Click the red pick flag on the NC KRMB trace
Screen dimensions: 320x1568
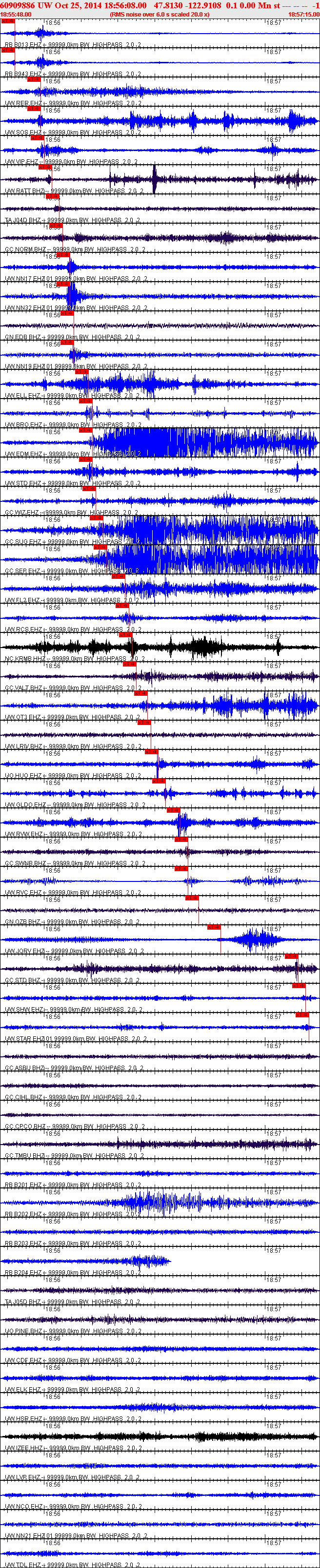tap(125, 634)
